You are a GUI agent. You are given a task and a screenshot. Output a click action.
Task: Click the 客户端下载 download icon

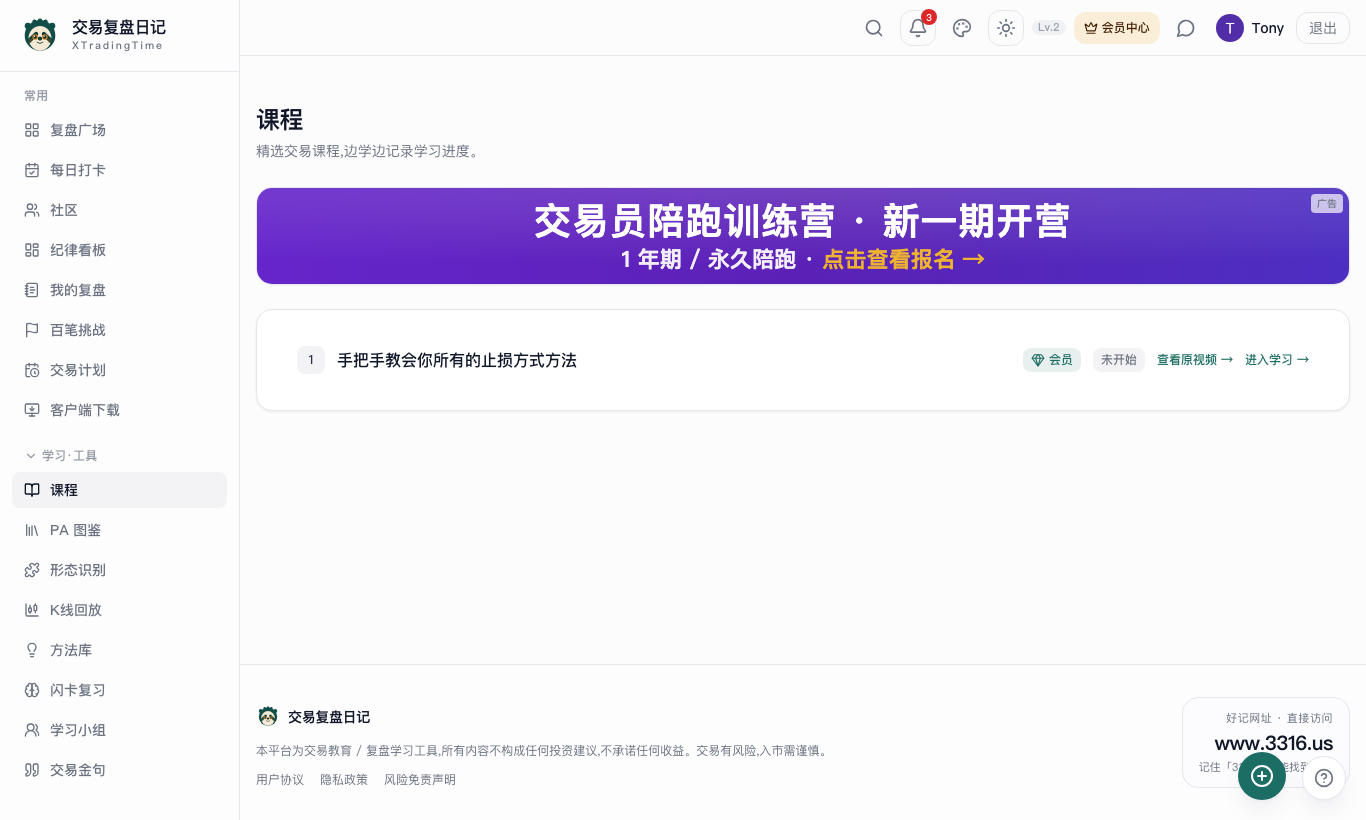pyautogui.click(x=32, y=410)
